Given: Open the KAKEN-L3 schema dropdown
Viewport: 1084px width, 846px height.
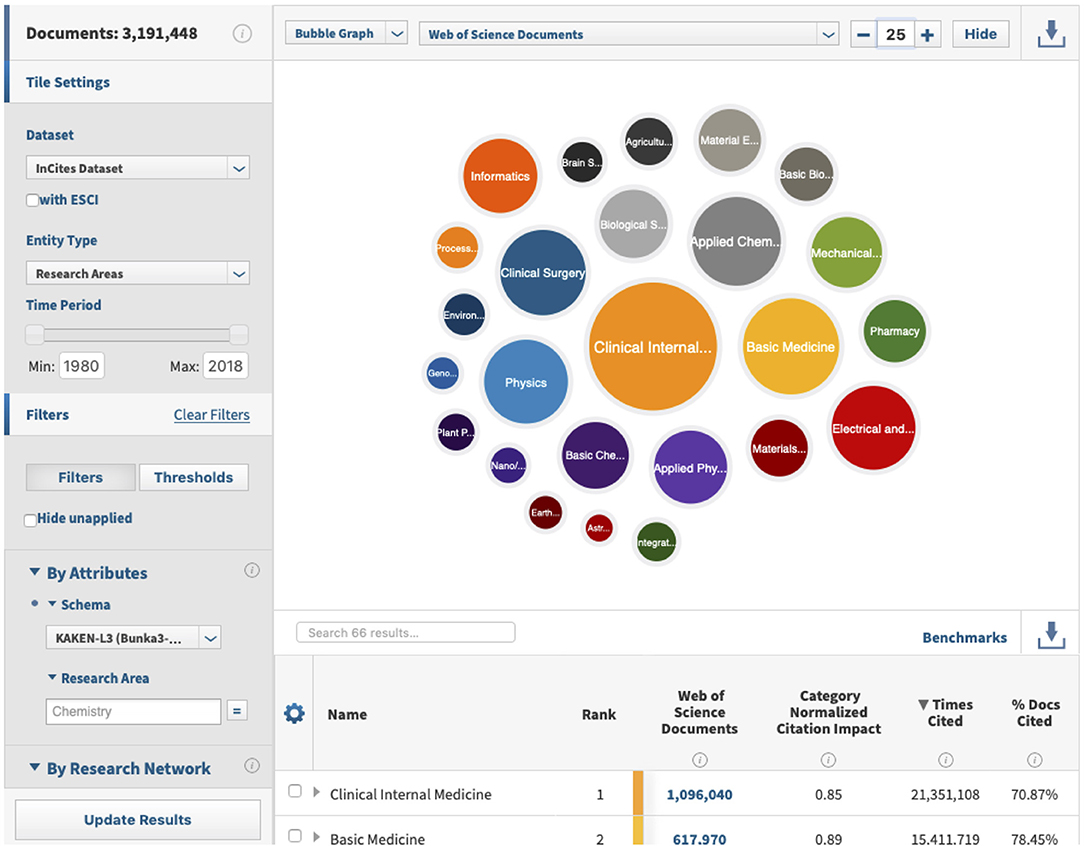Looking at the screenshot, I should click(x=133, y=637).
